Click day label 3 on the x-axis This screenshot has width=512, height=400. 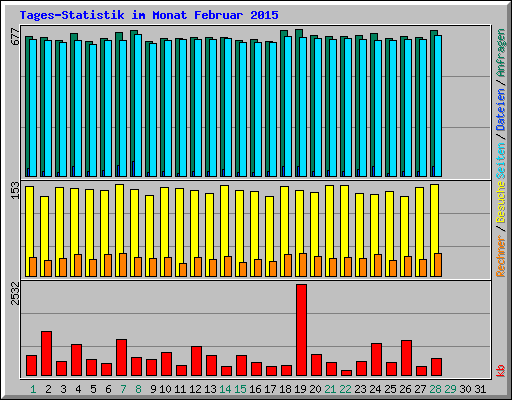click(63, 389)
